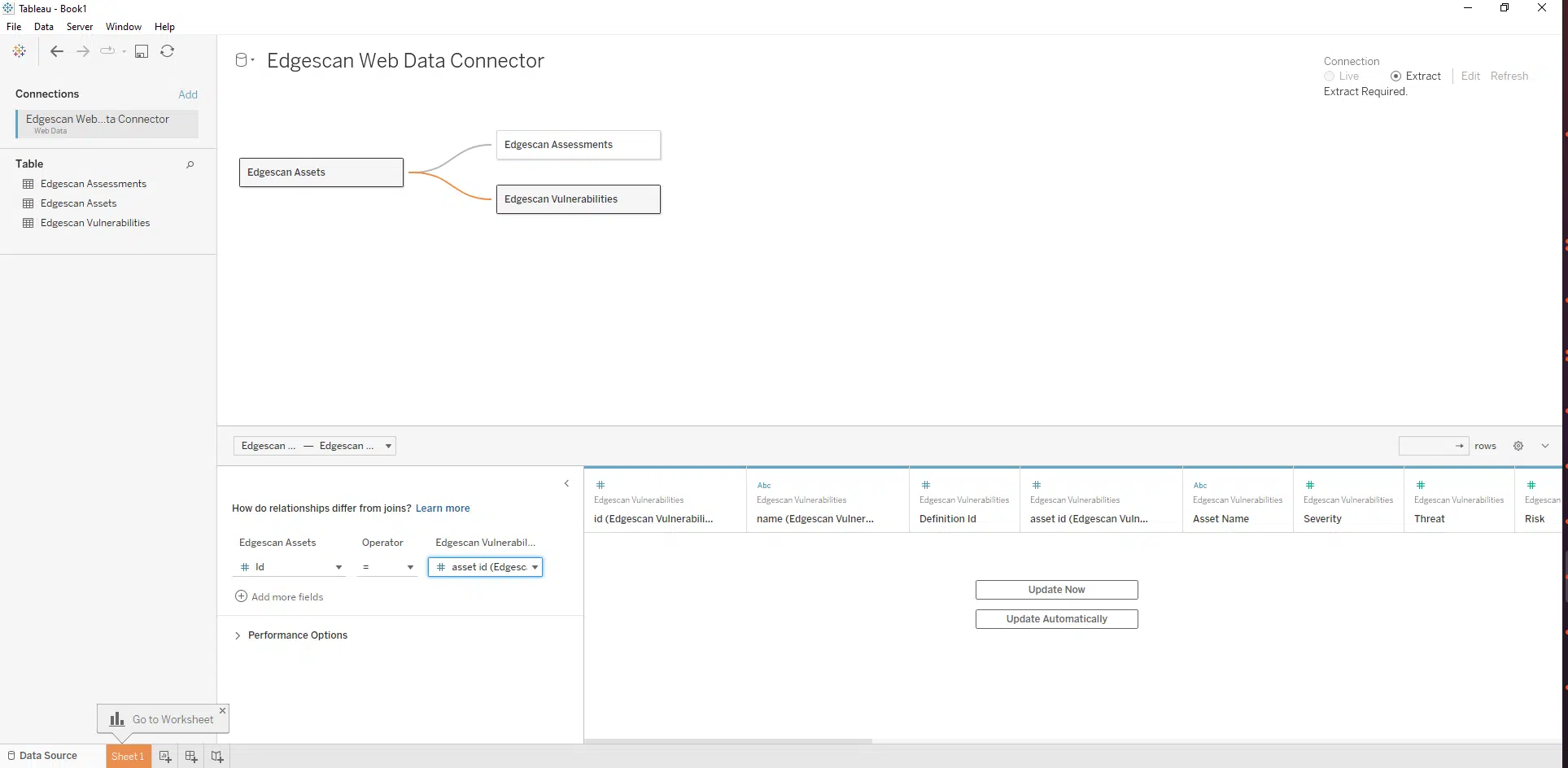This screenshot has height=768, width=1568.
Task: Collapse the data grid pane chevron
Action: [x=1545, y=446]
